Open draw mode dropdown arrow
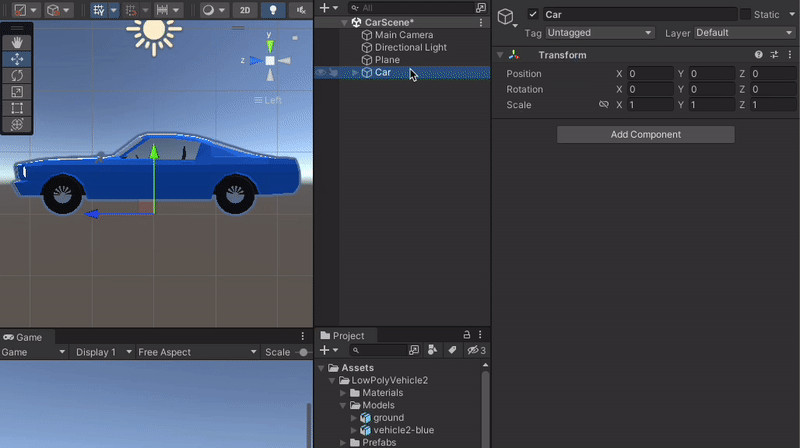800x448 pixels. (221, 10)
